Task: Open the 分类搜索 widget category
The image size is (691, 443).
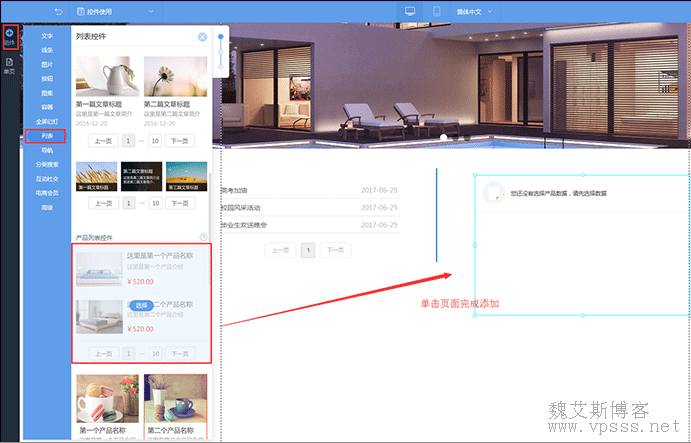Action: tap(47, 164)
